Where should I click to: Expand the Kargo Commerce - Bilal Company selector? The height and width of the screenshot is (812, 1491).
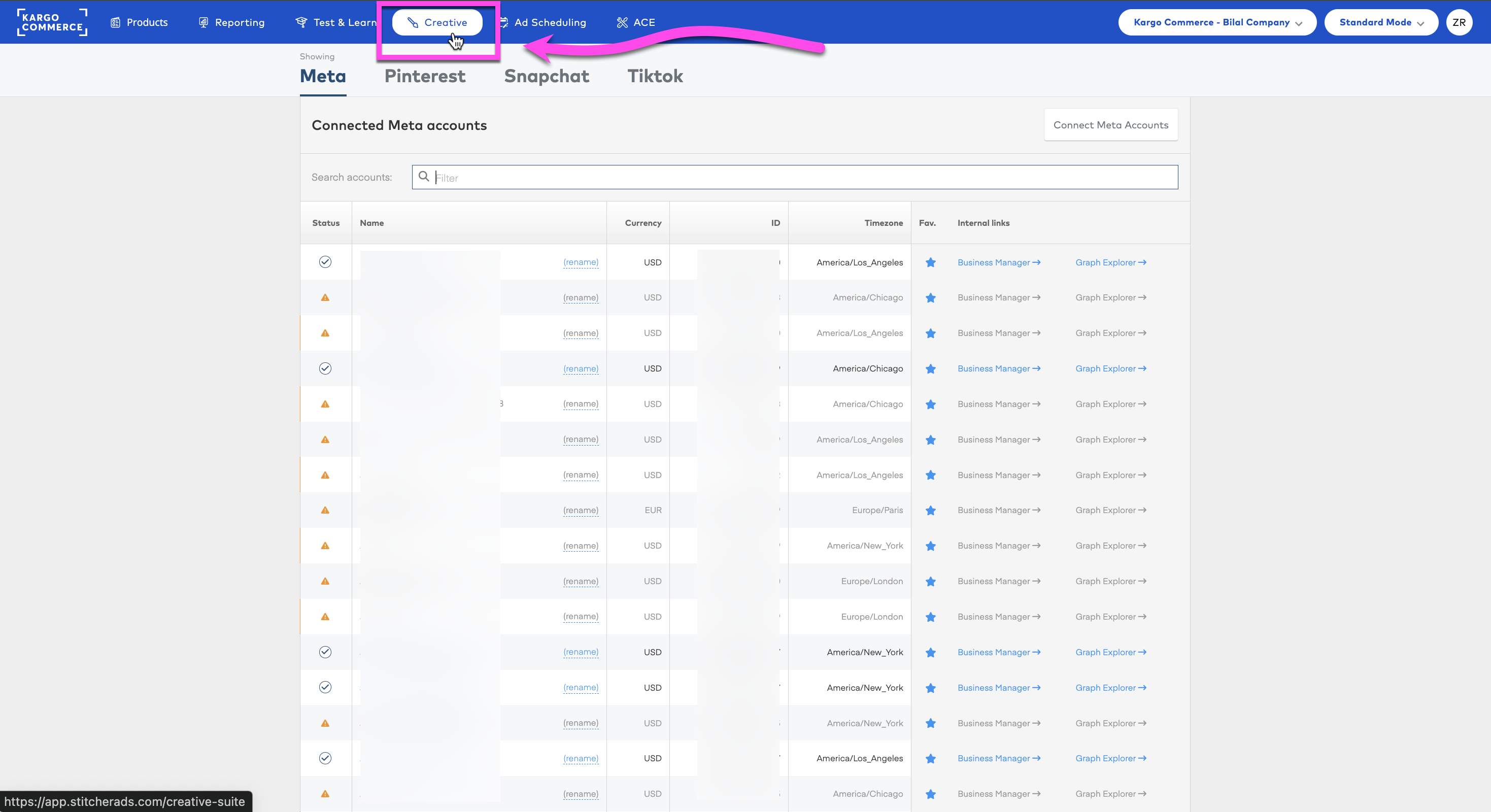tap(1216, 22)
